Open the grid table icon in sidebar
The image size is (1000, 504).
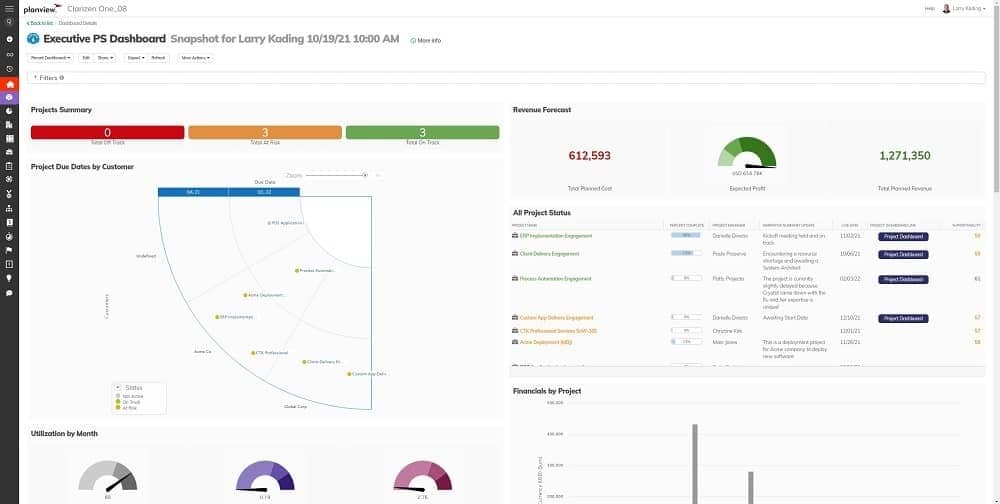pos(9,138)
